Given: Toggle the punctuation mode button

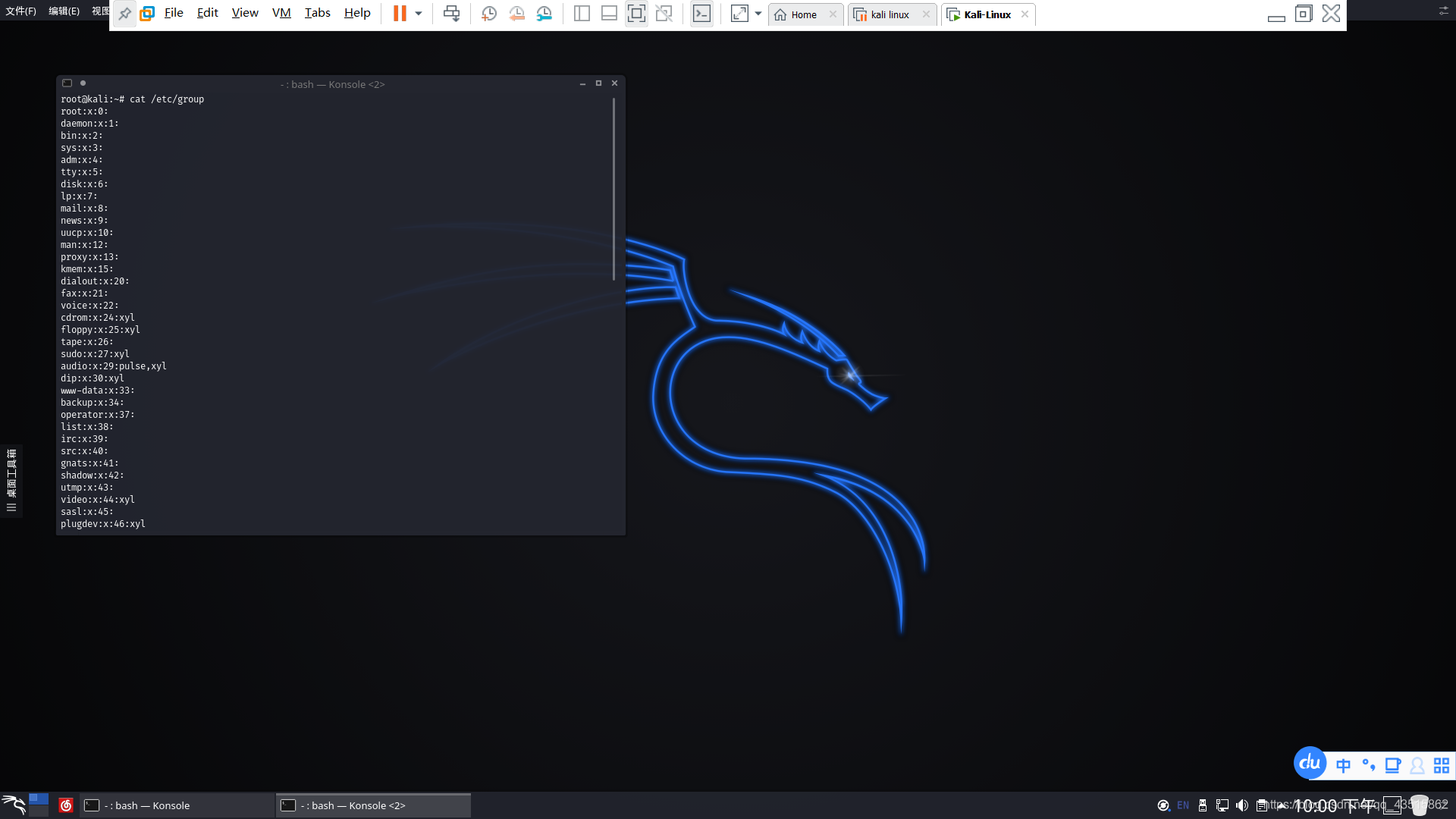Looking at the screenshot, I should [1369, 765].
